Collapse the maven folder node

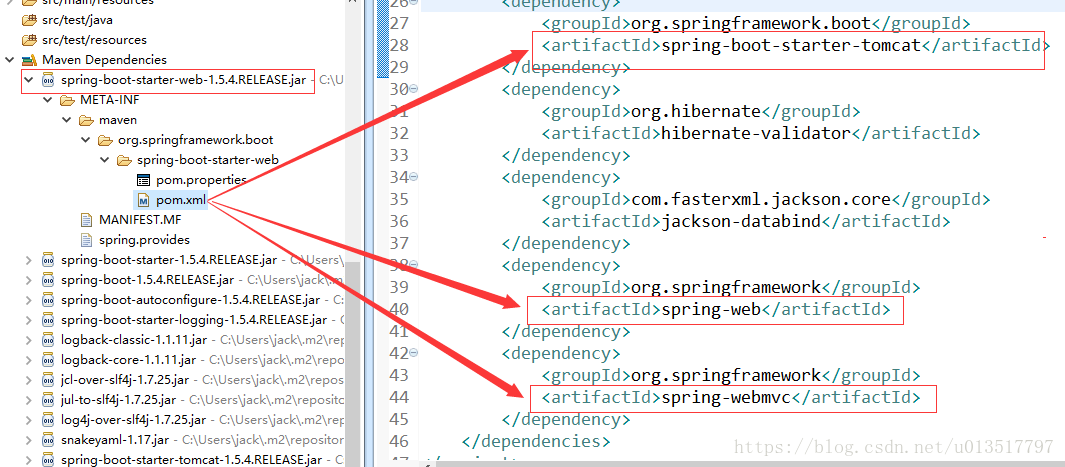[67, 120]
